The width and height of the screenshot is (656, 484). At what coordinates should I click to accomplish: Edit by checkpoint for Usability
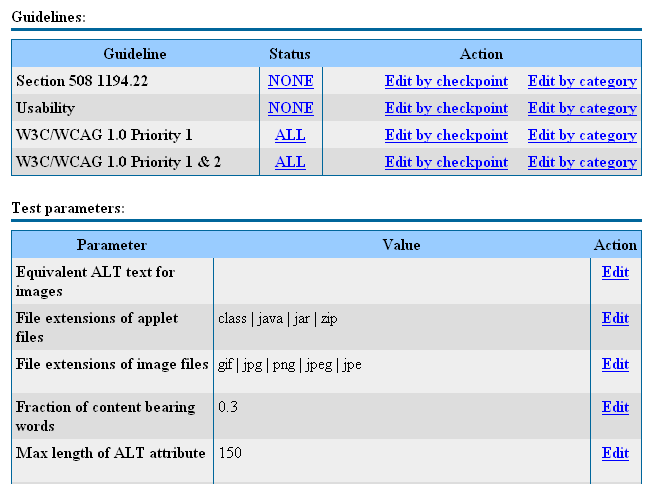tap(446, 108)
